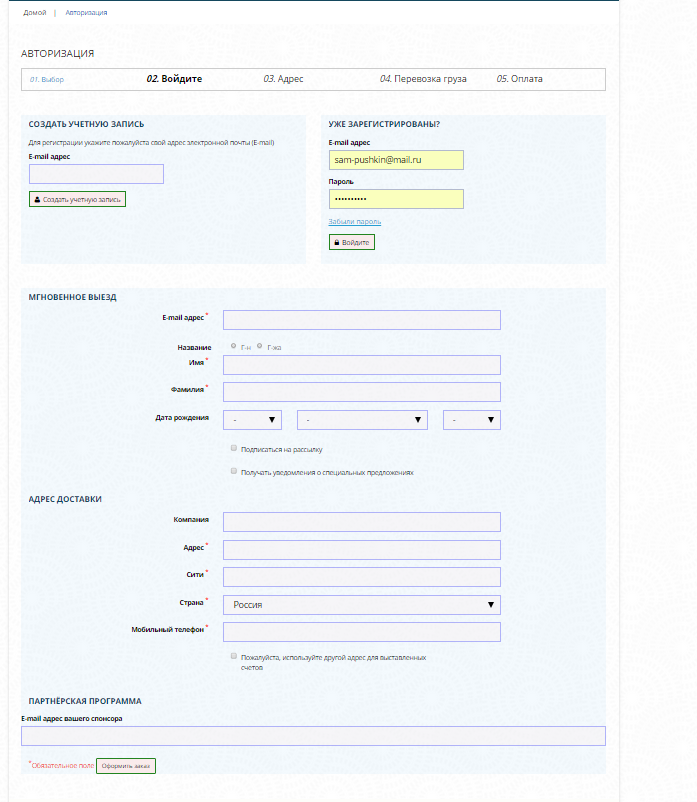Open the birth month dropdown
697x802 pixels.
[362, 420]
